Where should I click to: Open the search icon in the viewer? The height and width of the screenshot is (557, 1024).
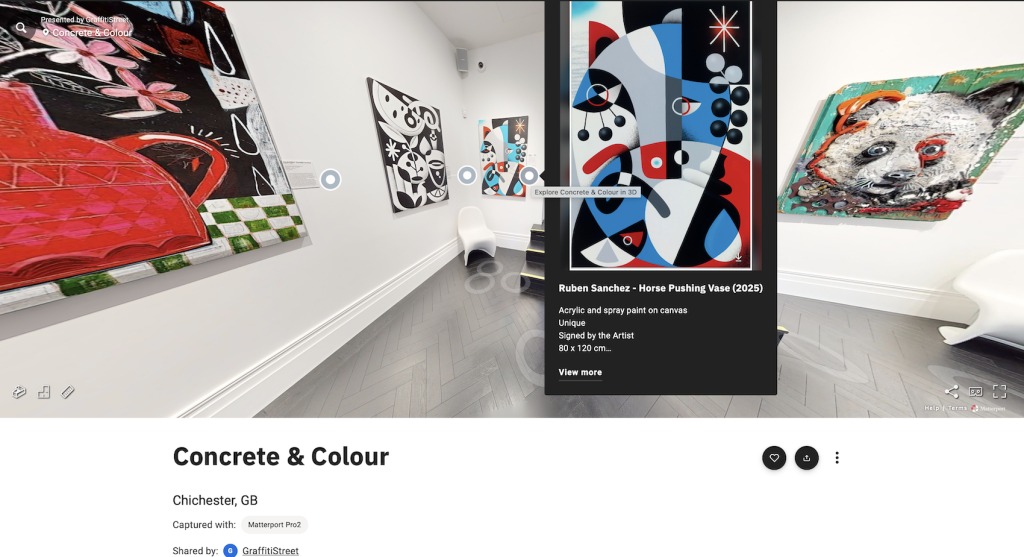coord(21,27)
